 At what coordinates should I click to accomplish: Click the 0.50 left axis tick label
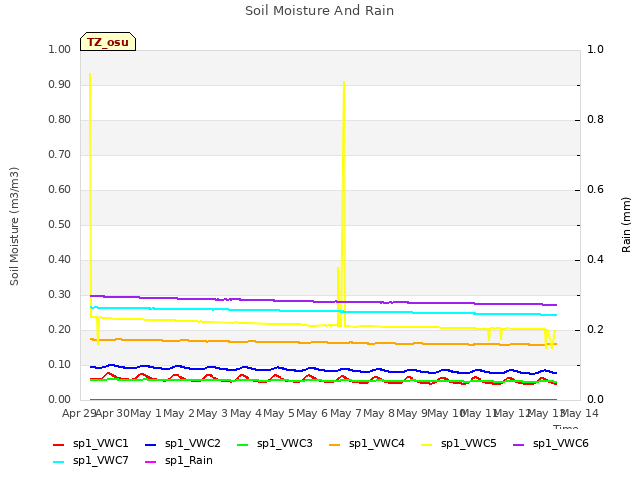[60, 224]
